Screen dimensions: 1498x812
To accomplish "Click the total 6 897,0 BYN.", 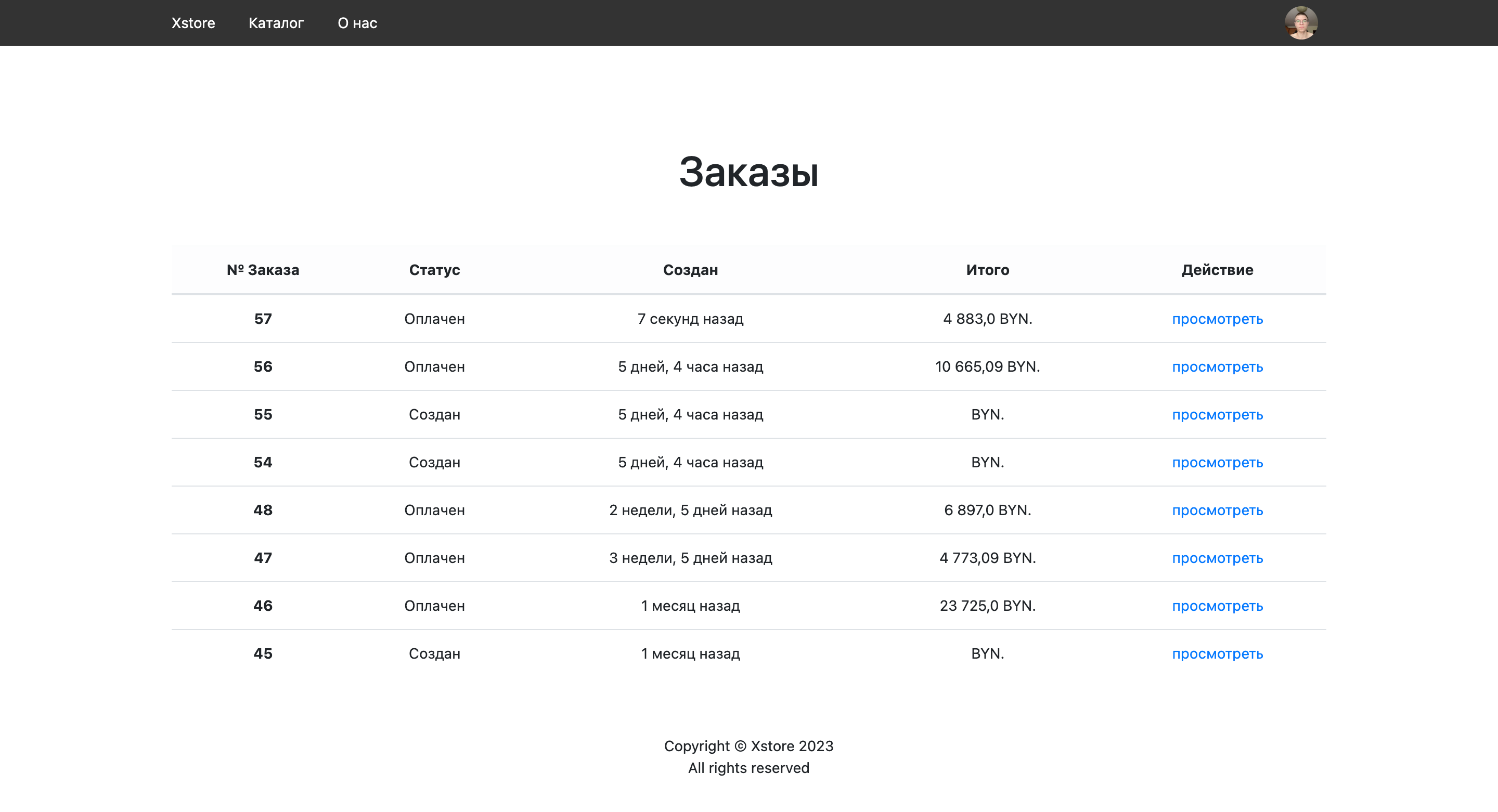I will coord(987,510).
